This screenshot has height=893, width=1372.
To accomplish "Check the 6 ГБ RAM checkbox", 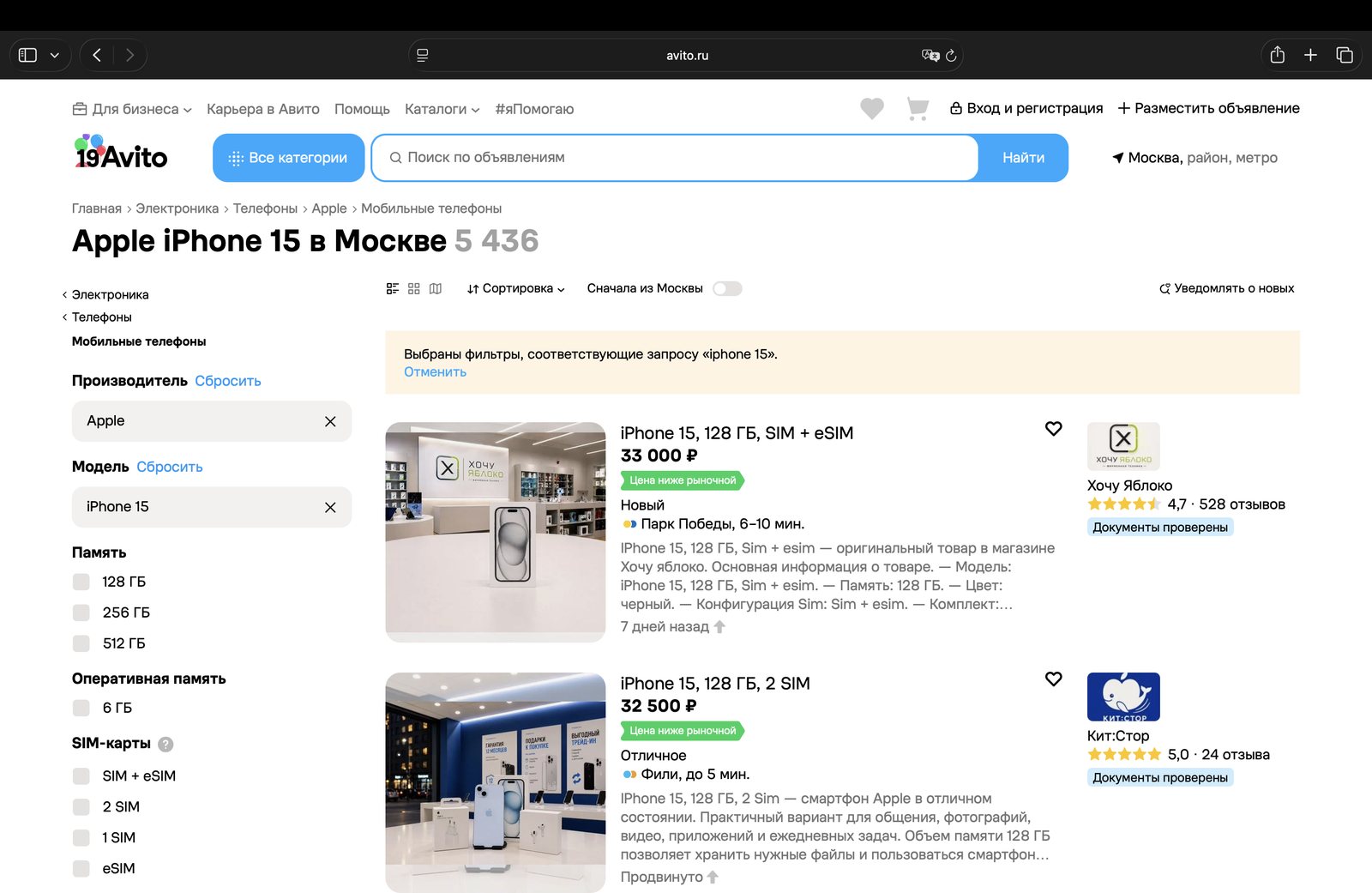I will (81, 708).
